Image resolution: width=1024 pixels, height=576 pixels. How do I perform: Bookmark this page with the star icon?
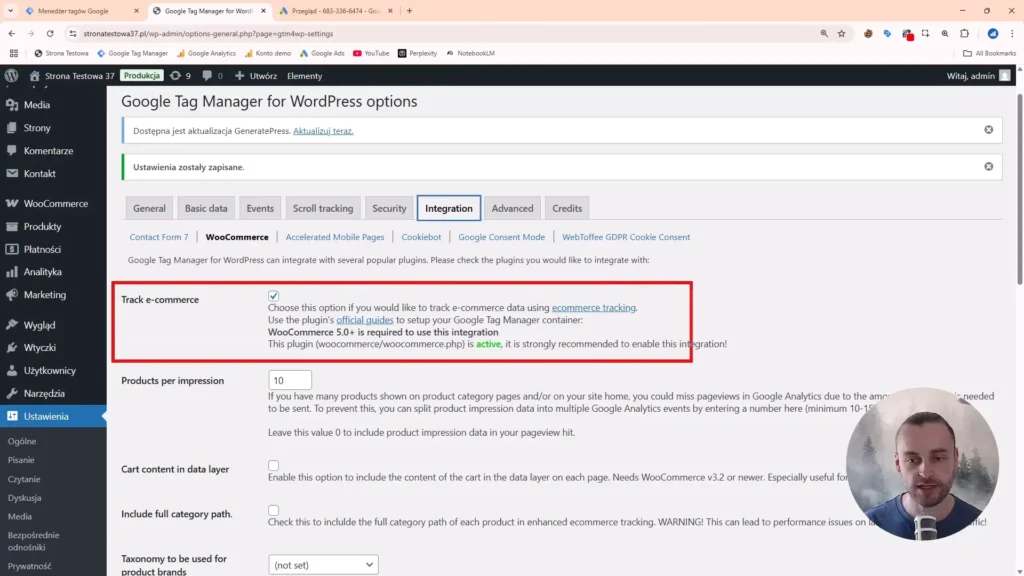[x=842, y=33]
